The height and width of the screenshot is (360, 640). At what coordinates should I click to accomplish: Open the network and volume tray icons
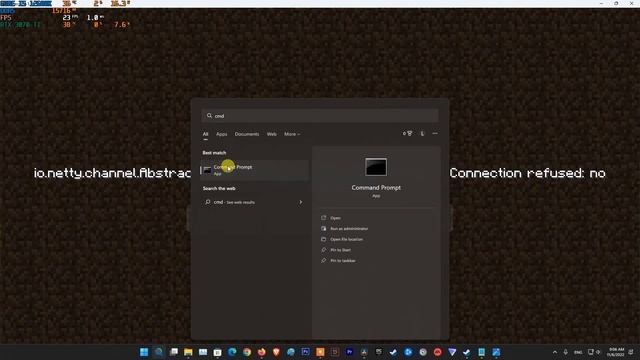pos(594,352)
